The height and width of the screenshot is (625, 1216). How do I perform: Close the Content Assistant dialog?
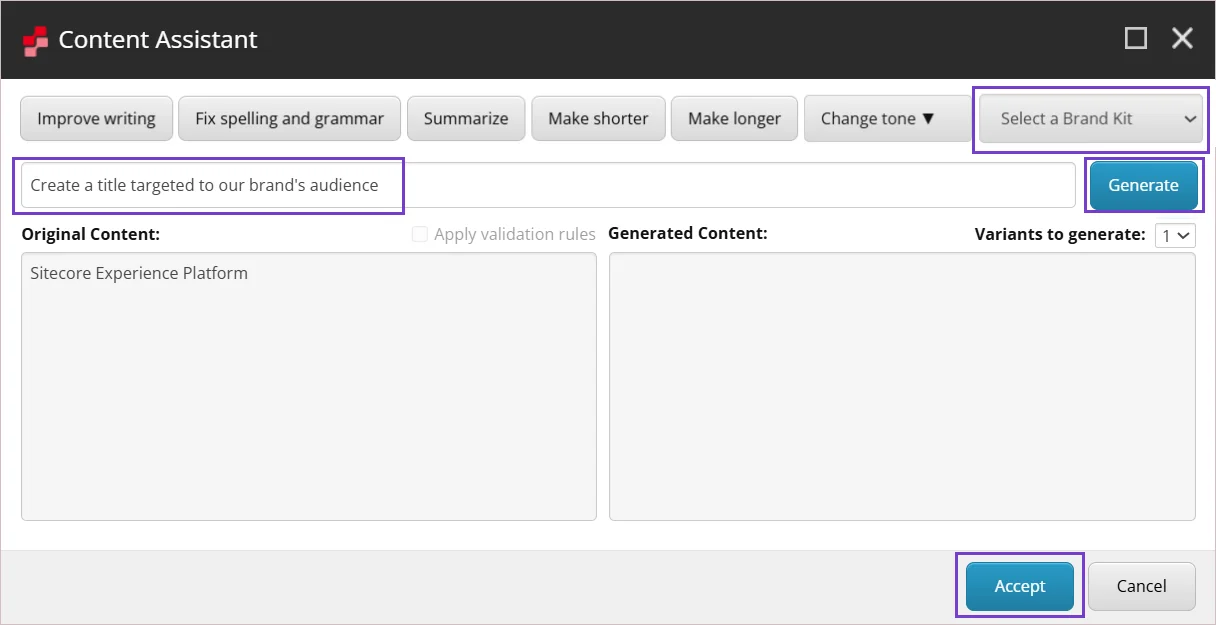pos(1183,39)
